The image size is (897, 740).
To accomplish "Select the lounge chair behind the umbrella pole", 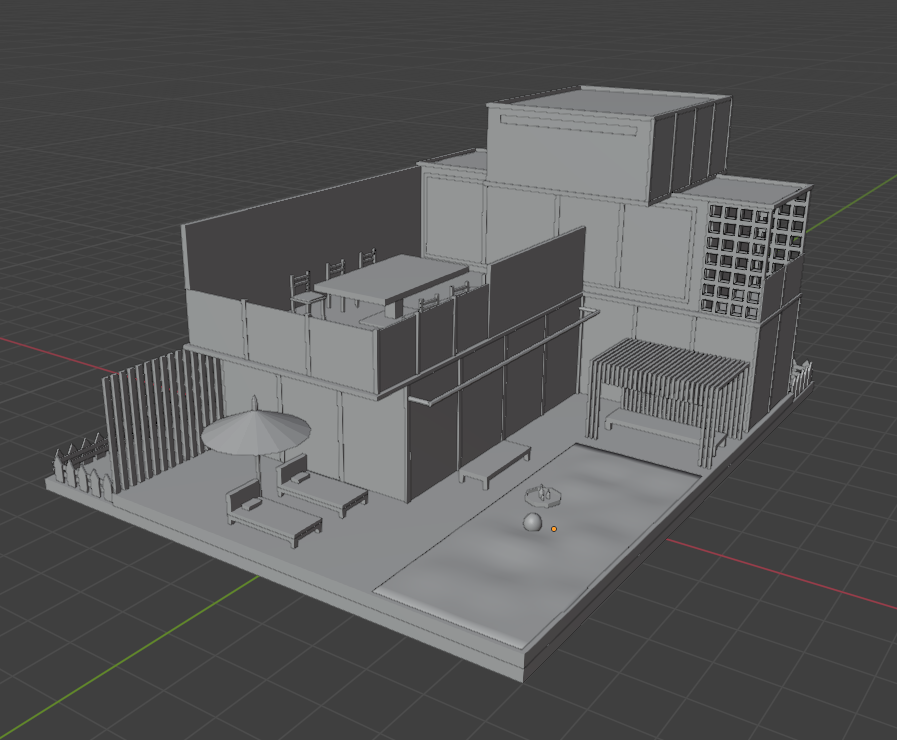I will 321,486.
